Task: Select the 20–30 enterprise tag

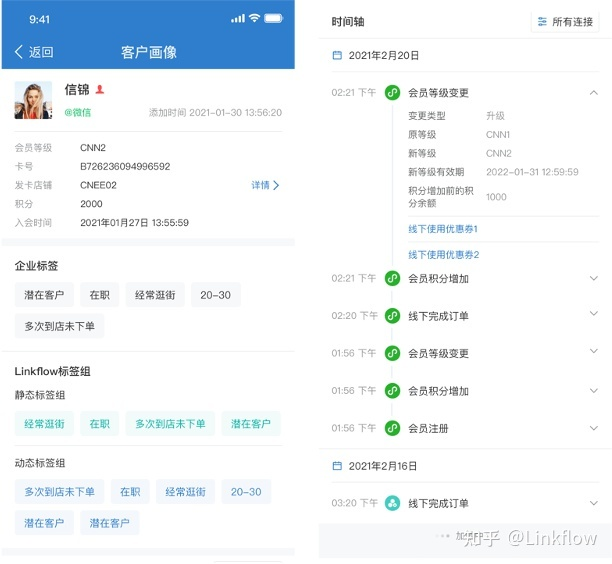Action: tap(215, 295)
